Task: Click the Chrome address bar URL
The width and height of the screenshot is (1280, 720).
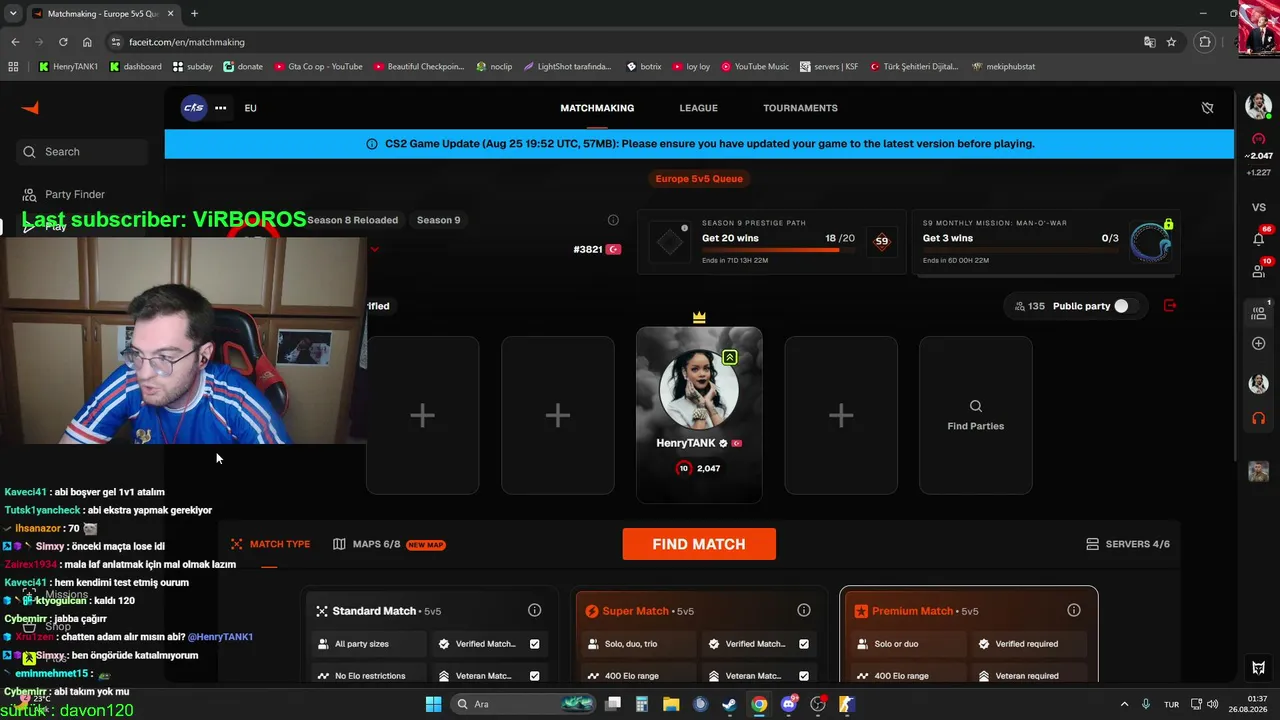Action: (187, 42)
